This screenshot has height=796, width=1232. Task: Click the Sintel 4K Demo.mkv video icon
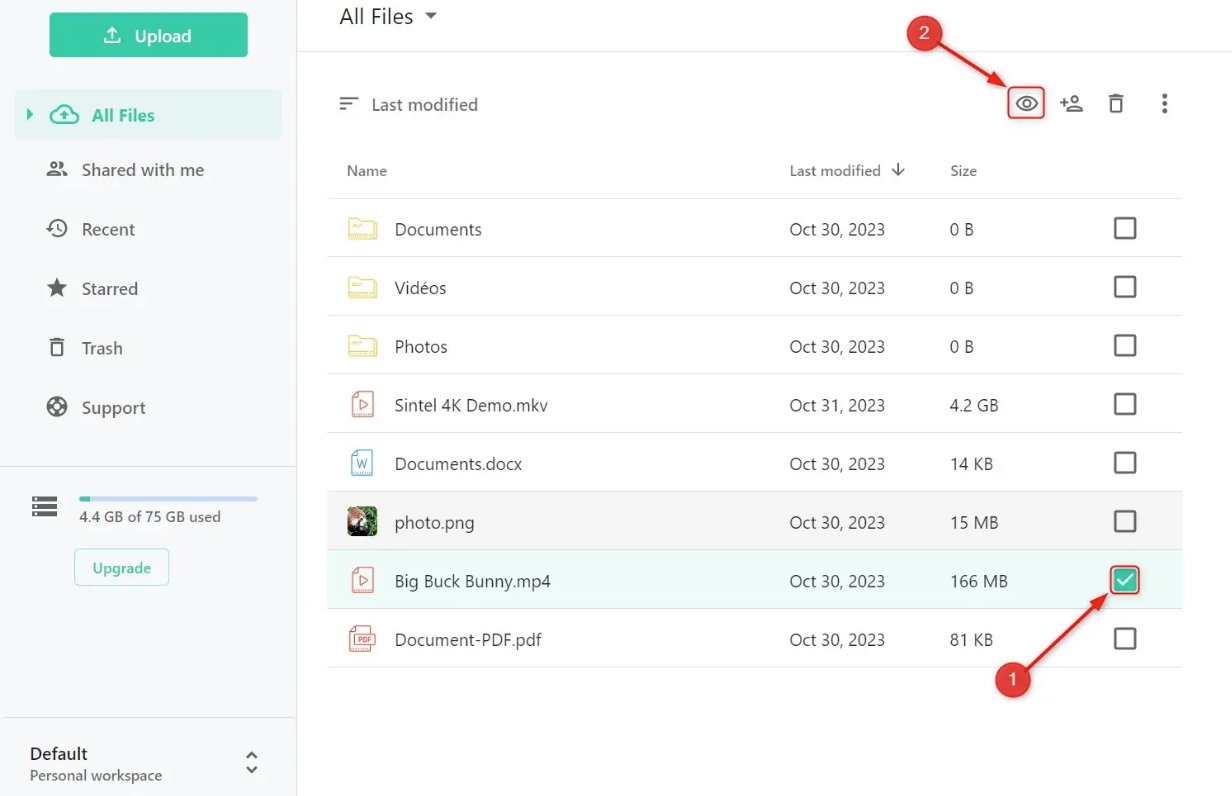(362, 405)
